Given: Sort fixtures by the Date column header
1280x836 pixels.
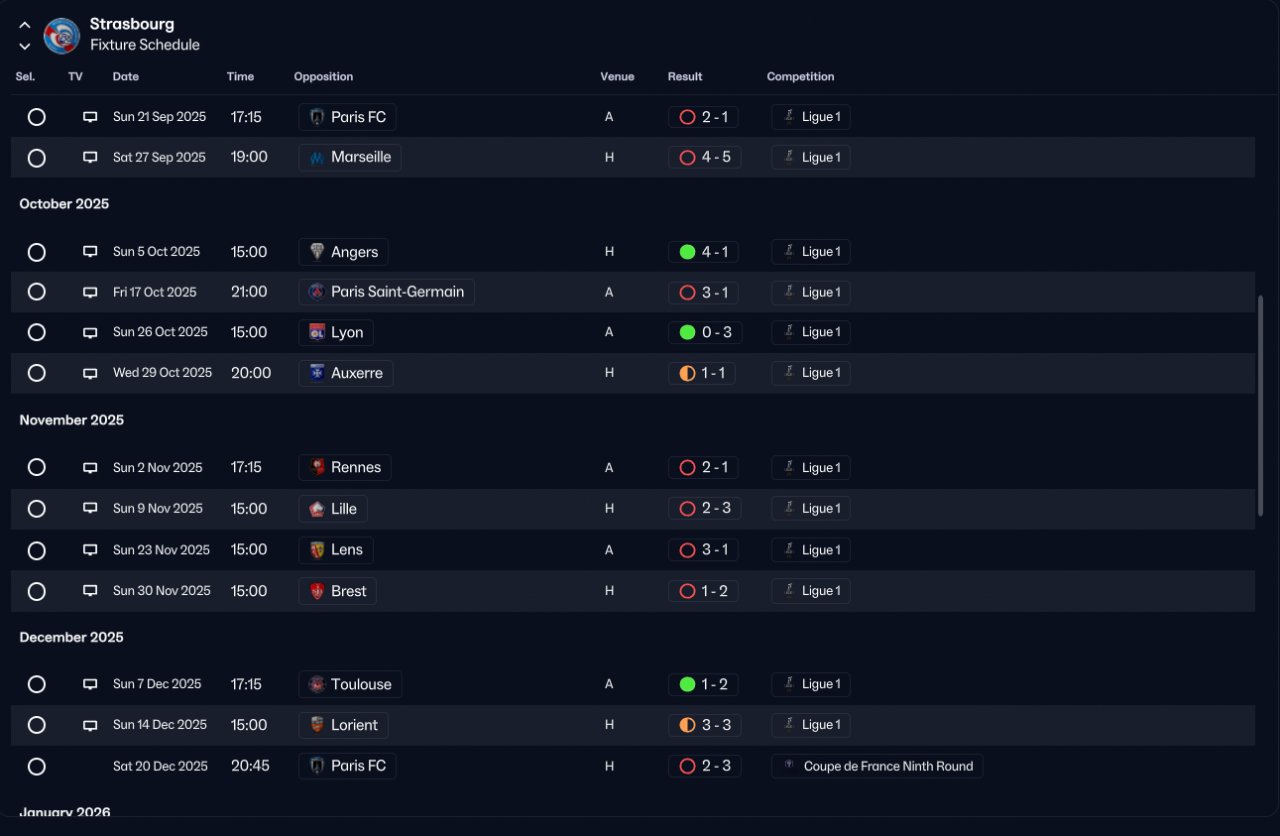Looking at the screenshot, I should coord(126,77).
